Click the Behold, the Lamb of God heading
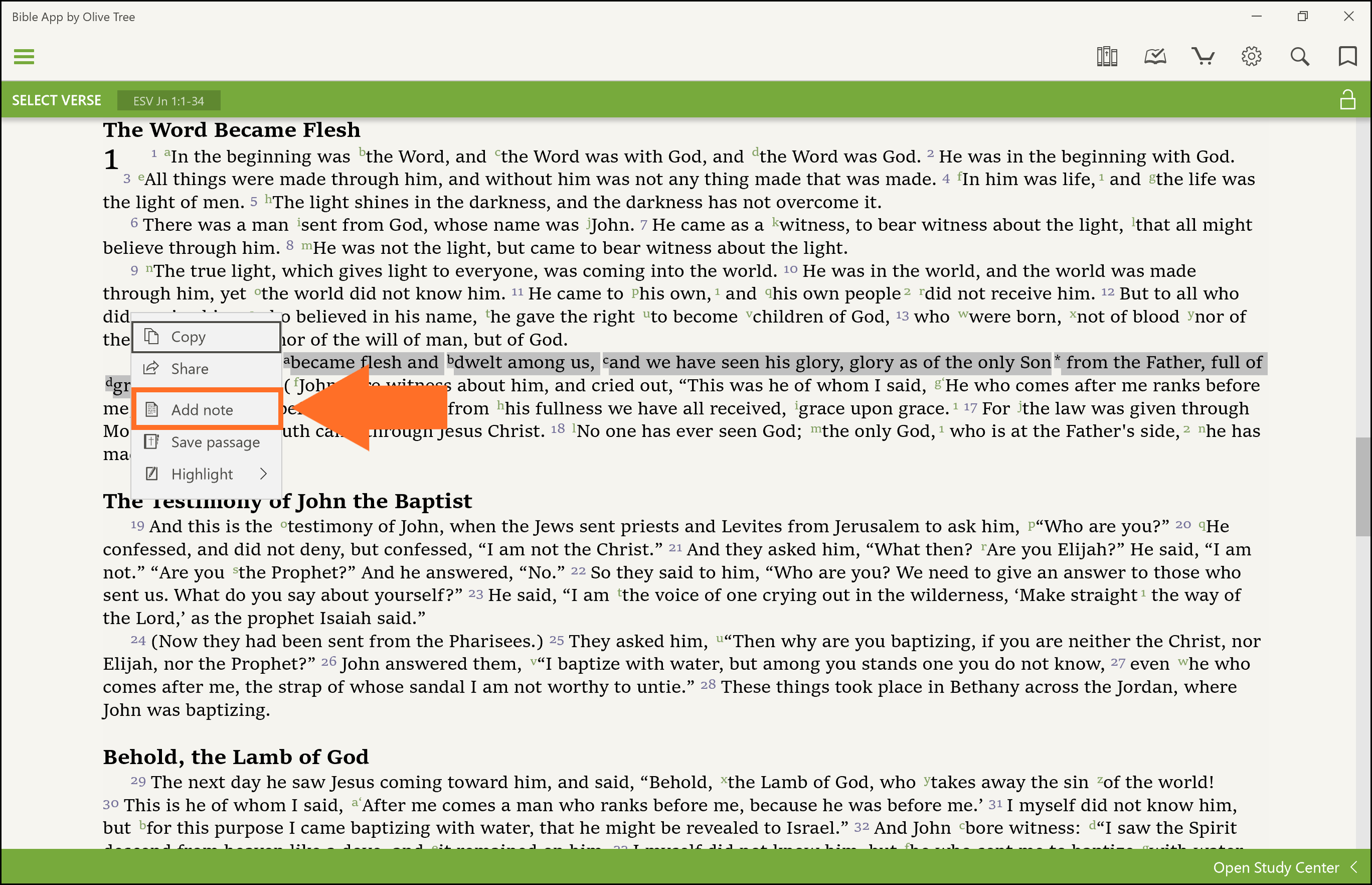This screenshot has width=1372, height=885. (x=236, y=757)
